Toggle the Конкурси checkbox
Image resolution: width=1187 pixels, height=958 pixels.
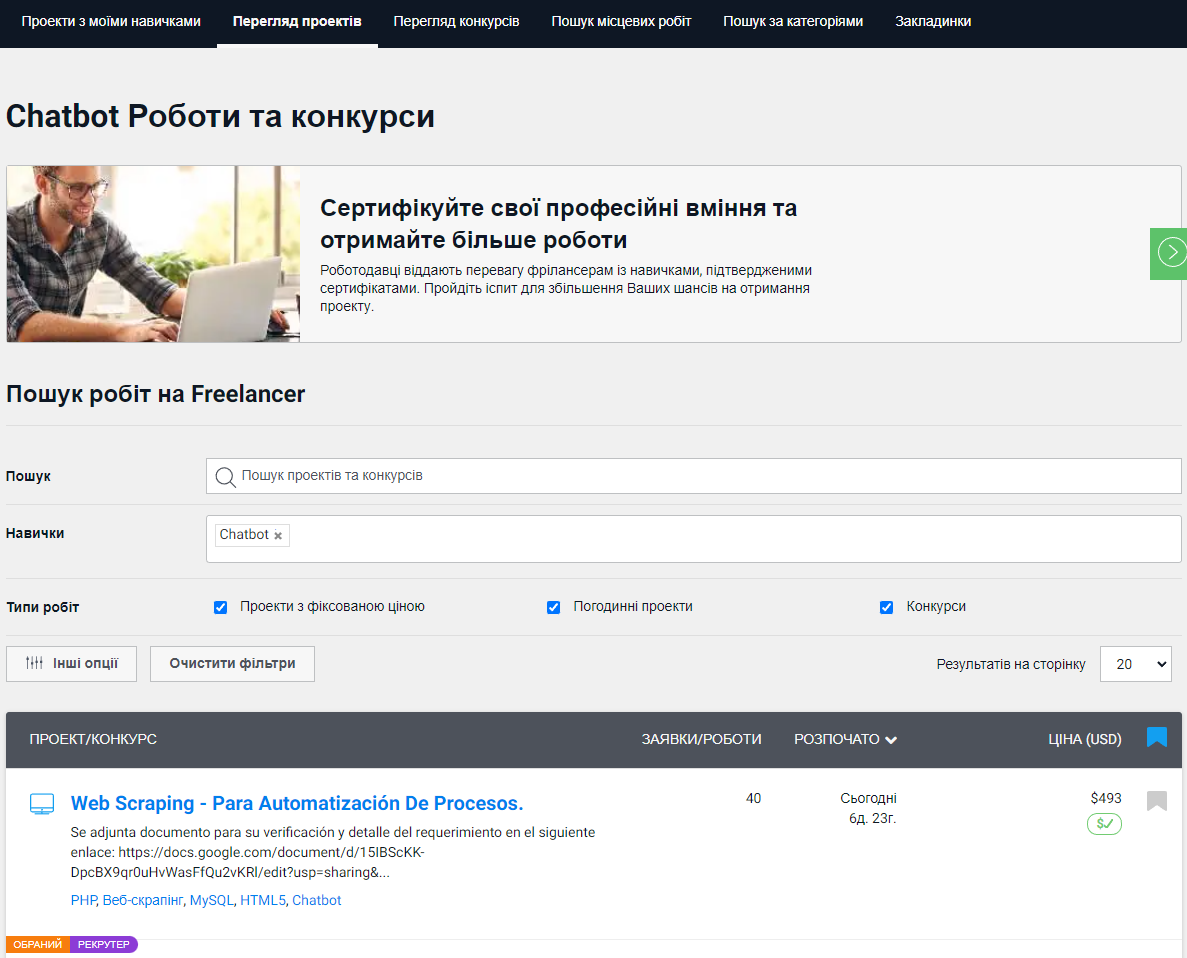[x=886, y=607]
